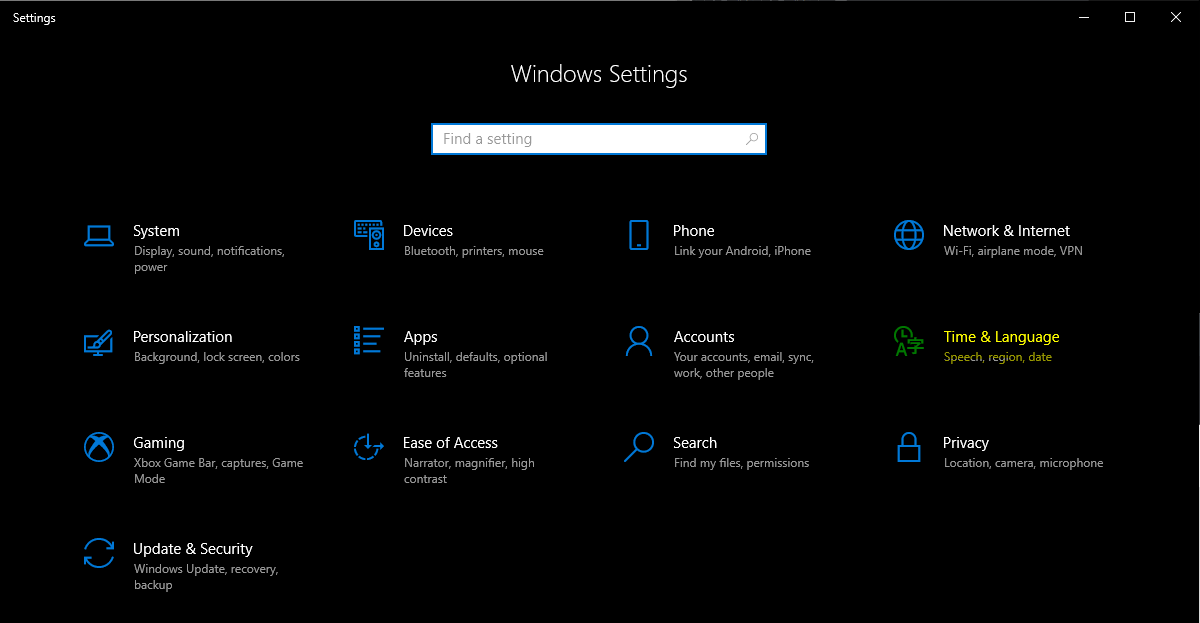
Task: Open the Search category heading
Action: pyautogui.click(x=695, y=443)
